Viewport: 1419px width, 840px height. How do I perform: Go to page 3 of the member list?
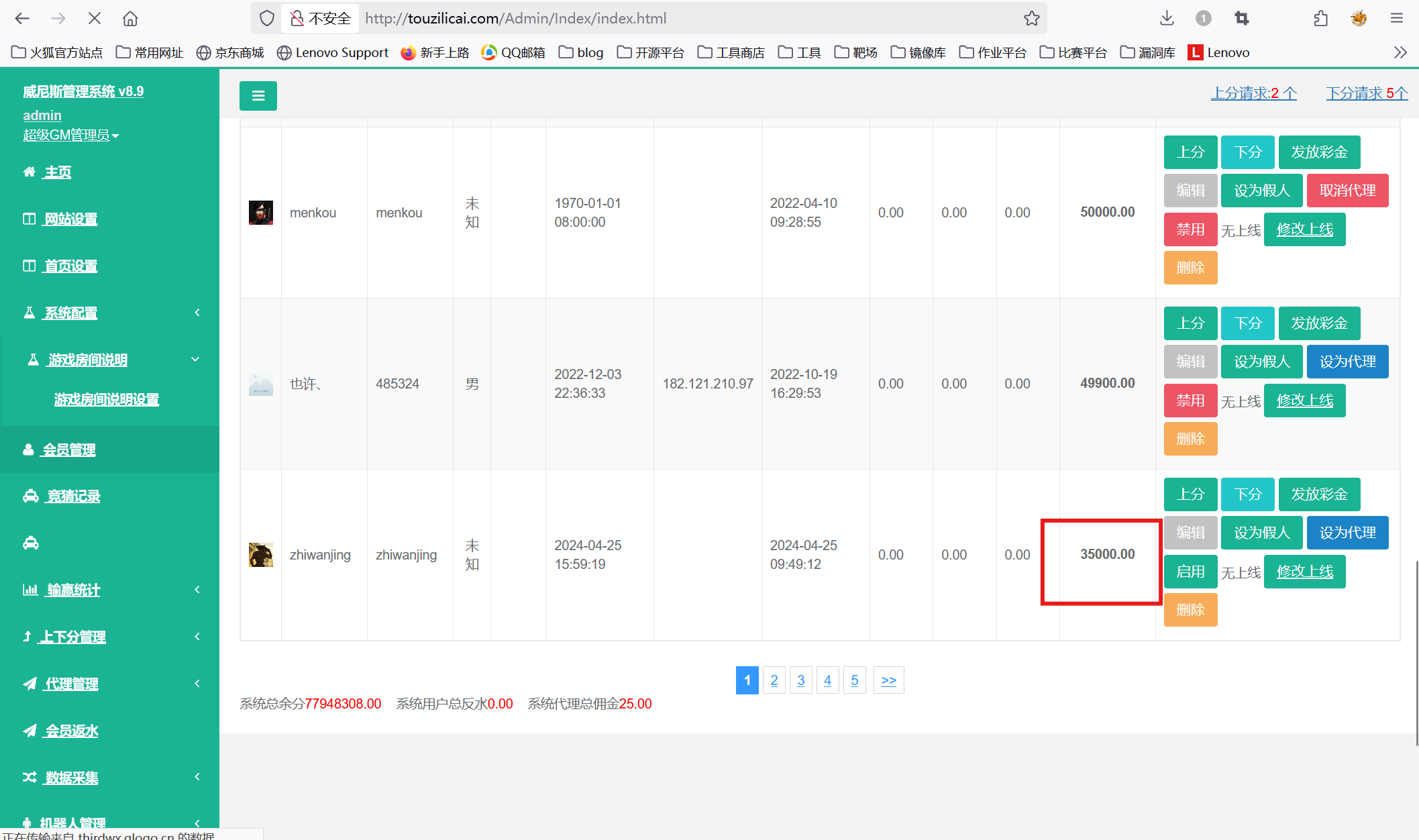[800, 680]
